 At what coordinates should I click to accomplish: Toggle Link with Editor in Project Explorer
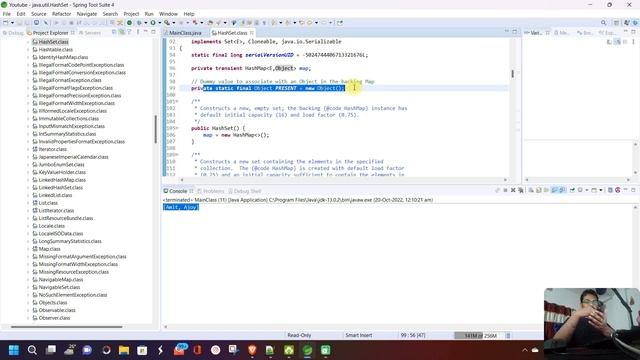(122, 32)
